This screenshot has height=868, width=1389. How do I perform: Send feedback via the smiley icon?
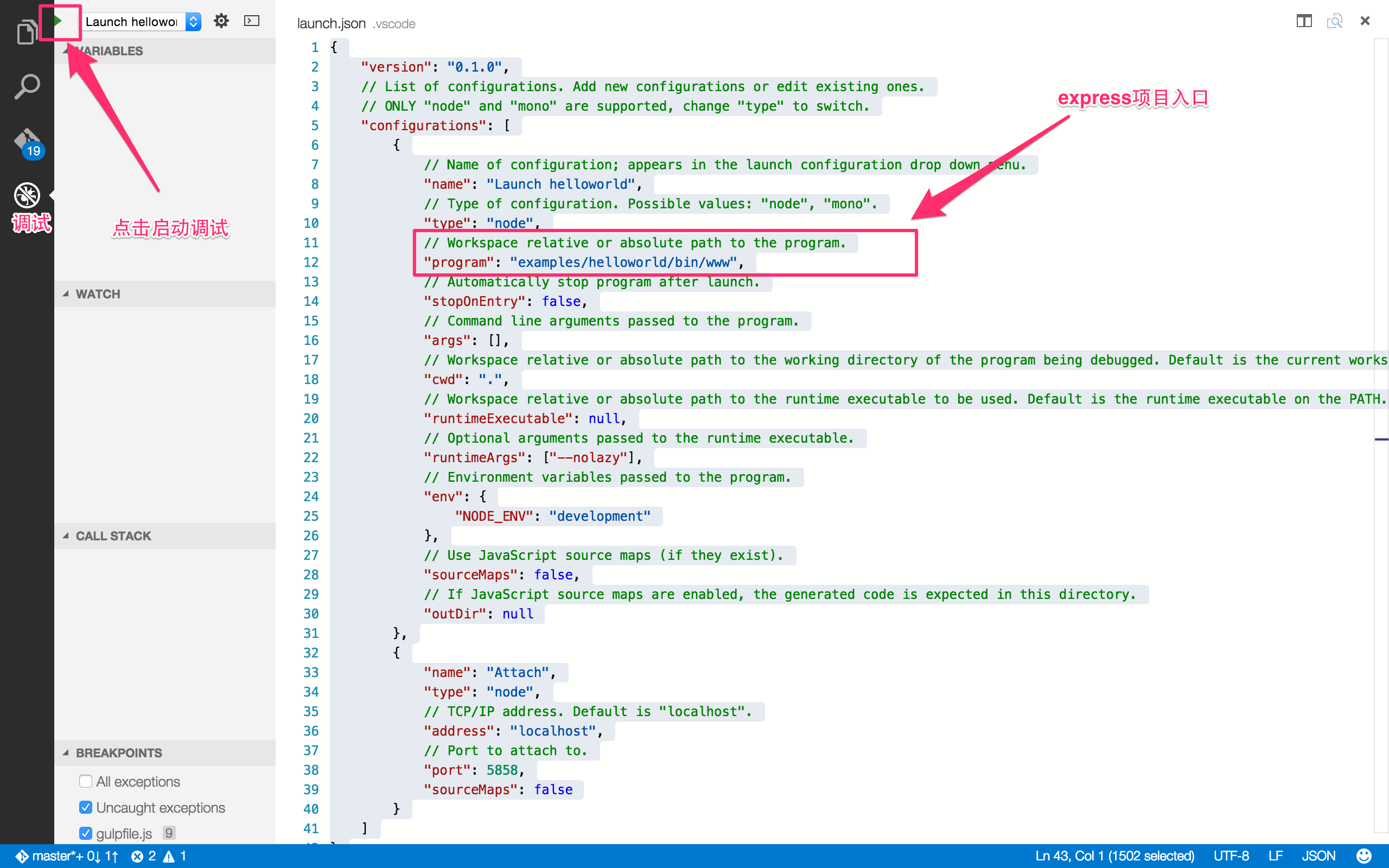(x=1363, y=856)
